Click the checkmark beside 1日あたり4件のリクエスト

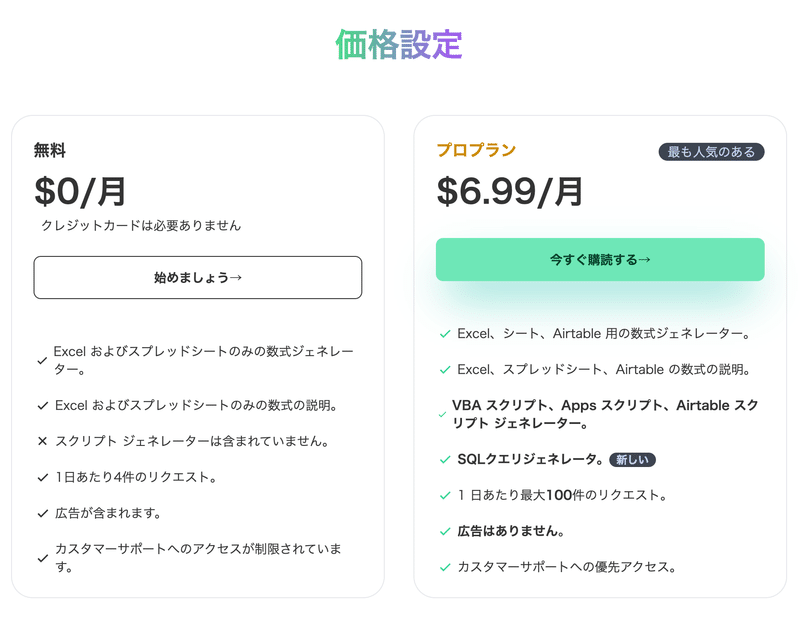pyautogui.click(x=43, y=478)
